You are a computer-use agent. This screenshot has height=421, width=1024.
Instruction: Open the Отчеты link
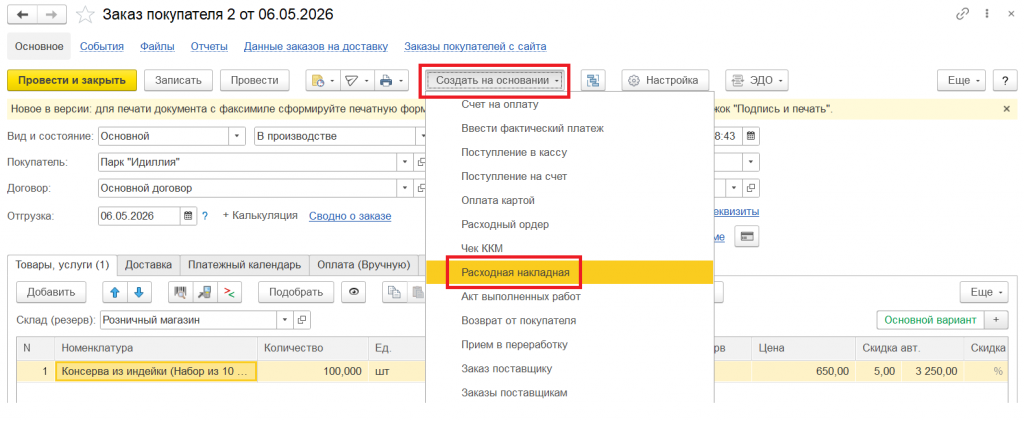209,46
